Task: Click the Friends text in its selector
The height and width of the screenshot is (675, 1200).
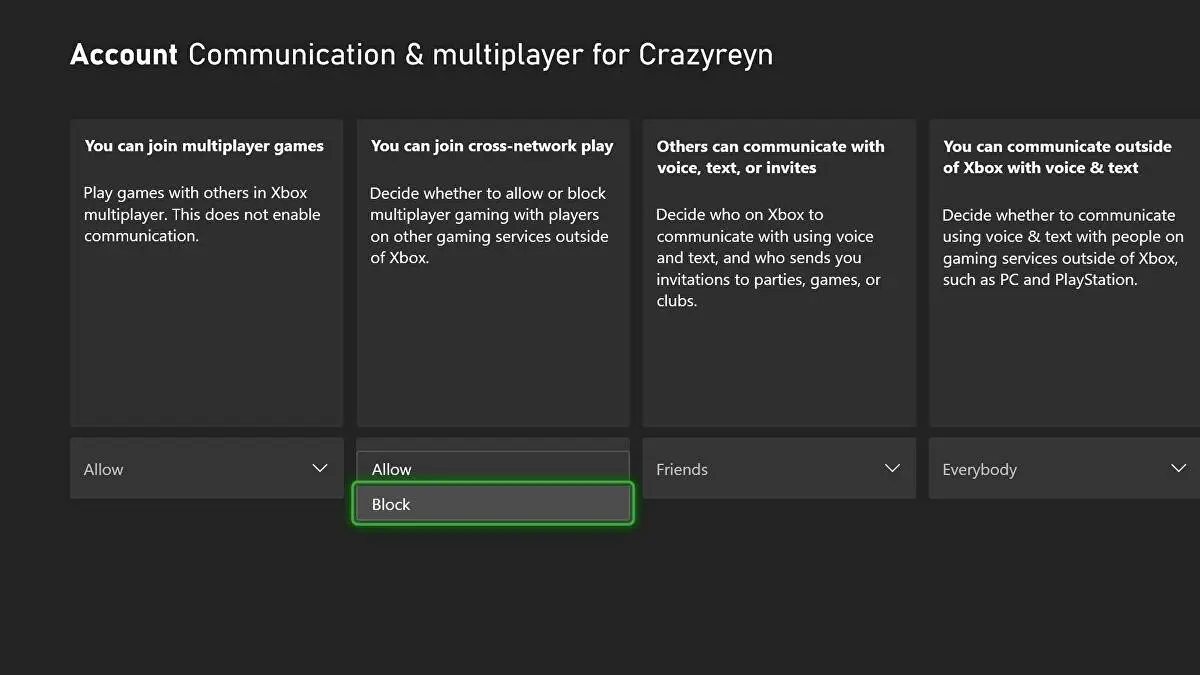Action: click(x=682, y=468)
